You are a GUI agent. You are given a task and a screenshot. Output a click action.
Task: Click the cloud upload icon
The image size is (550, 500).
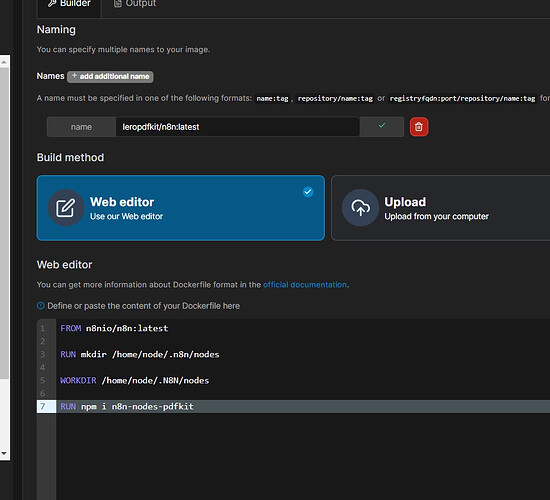tap(360, 208)
